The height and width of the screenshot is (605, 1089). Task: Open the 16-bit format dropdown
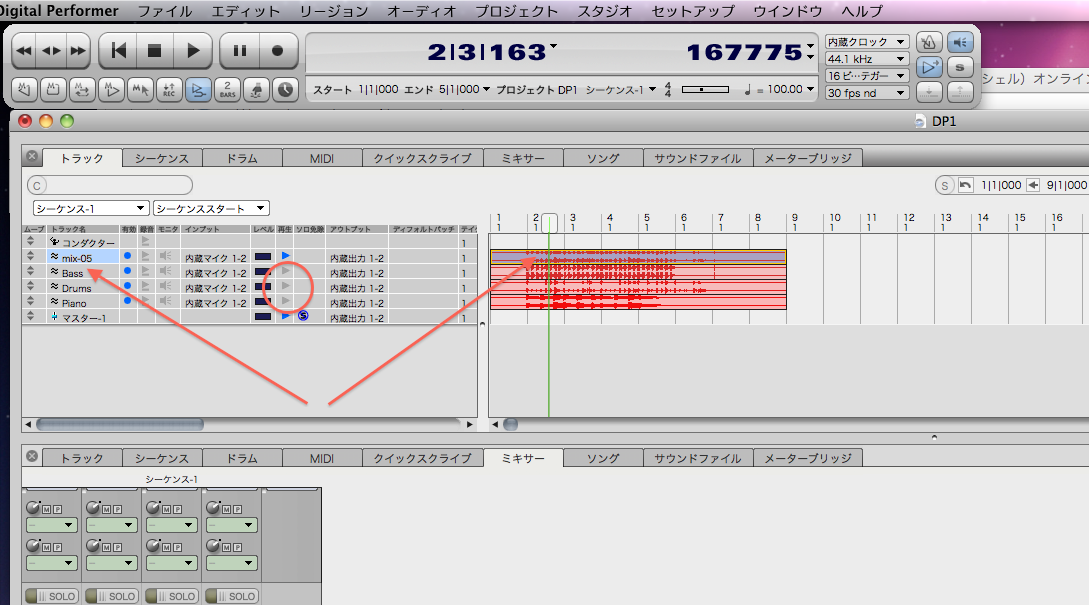(x=866, y=76)
